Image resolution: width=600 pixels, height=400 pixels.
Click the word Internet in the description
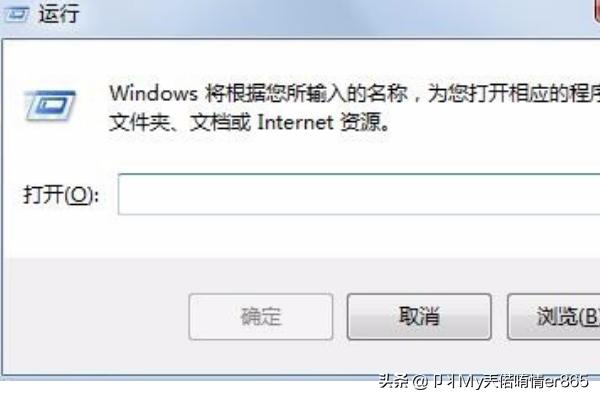point(295,122)
